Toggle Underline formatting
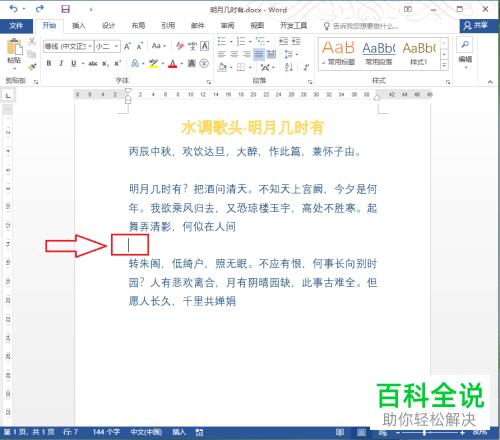This screenshot has width=500, height=440. [74, 63]
